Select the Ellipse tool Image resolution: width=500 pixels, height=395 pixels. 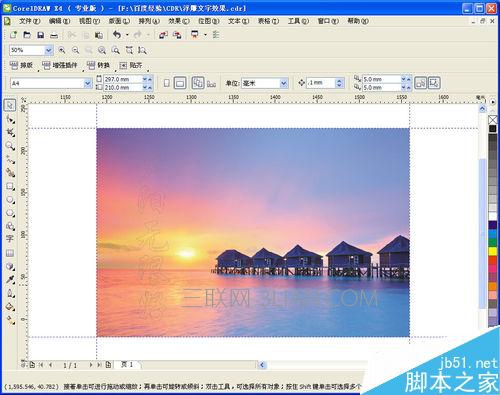tap(10, 199)
